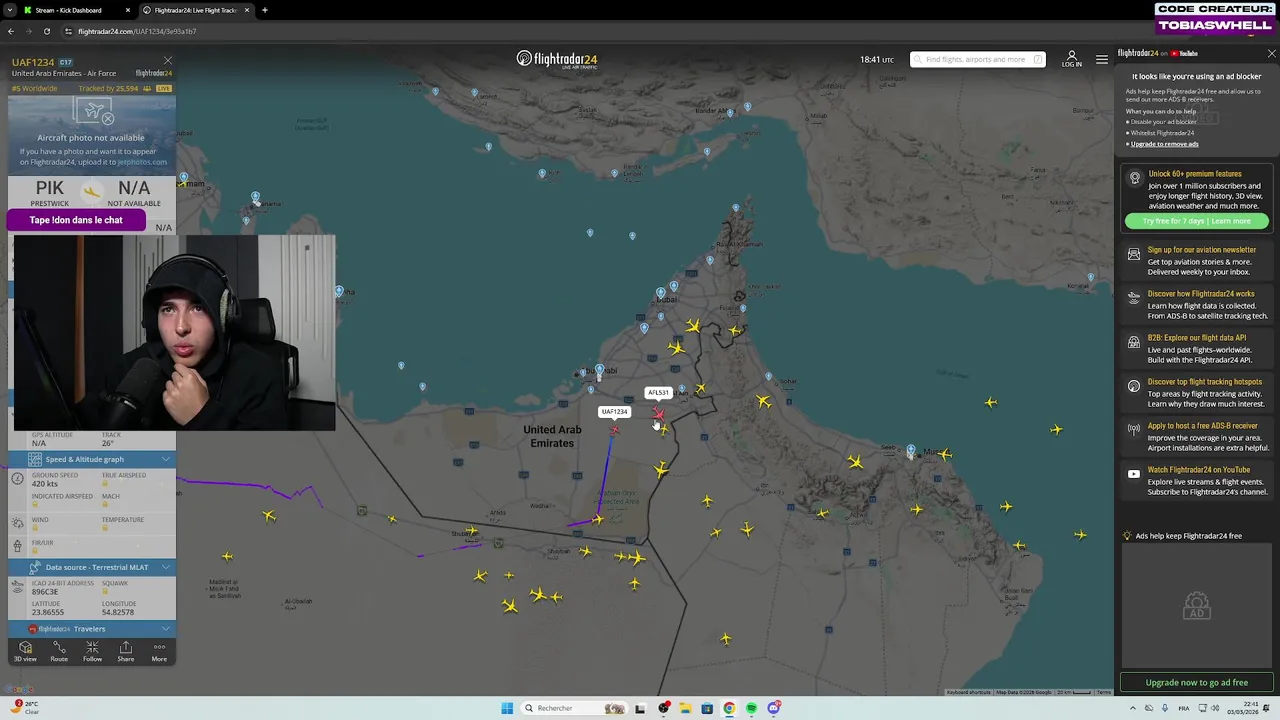Click the FIR/UIR tower icon
Screen dimensions: 1280x720
tap(17, 545)
